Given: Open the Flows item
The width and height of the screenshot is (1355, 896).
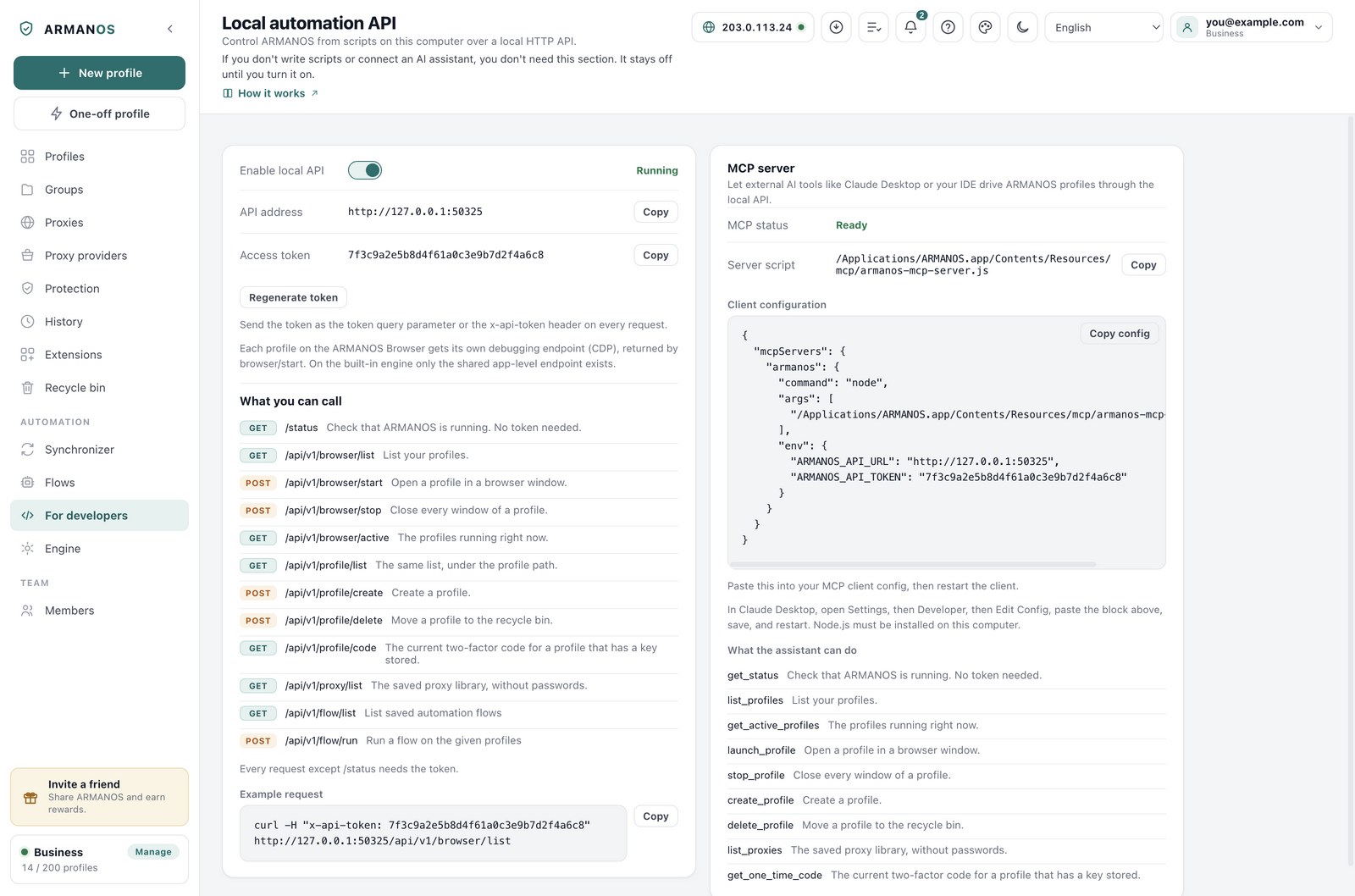Looking at the screenshot, I should 99,483.
